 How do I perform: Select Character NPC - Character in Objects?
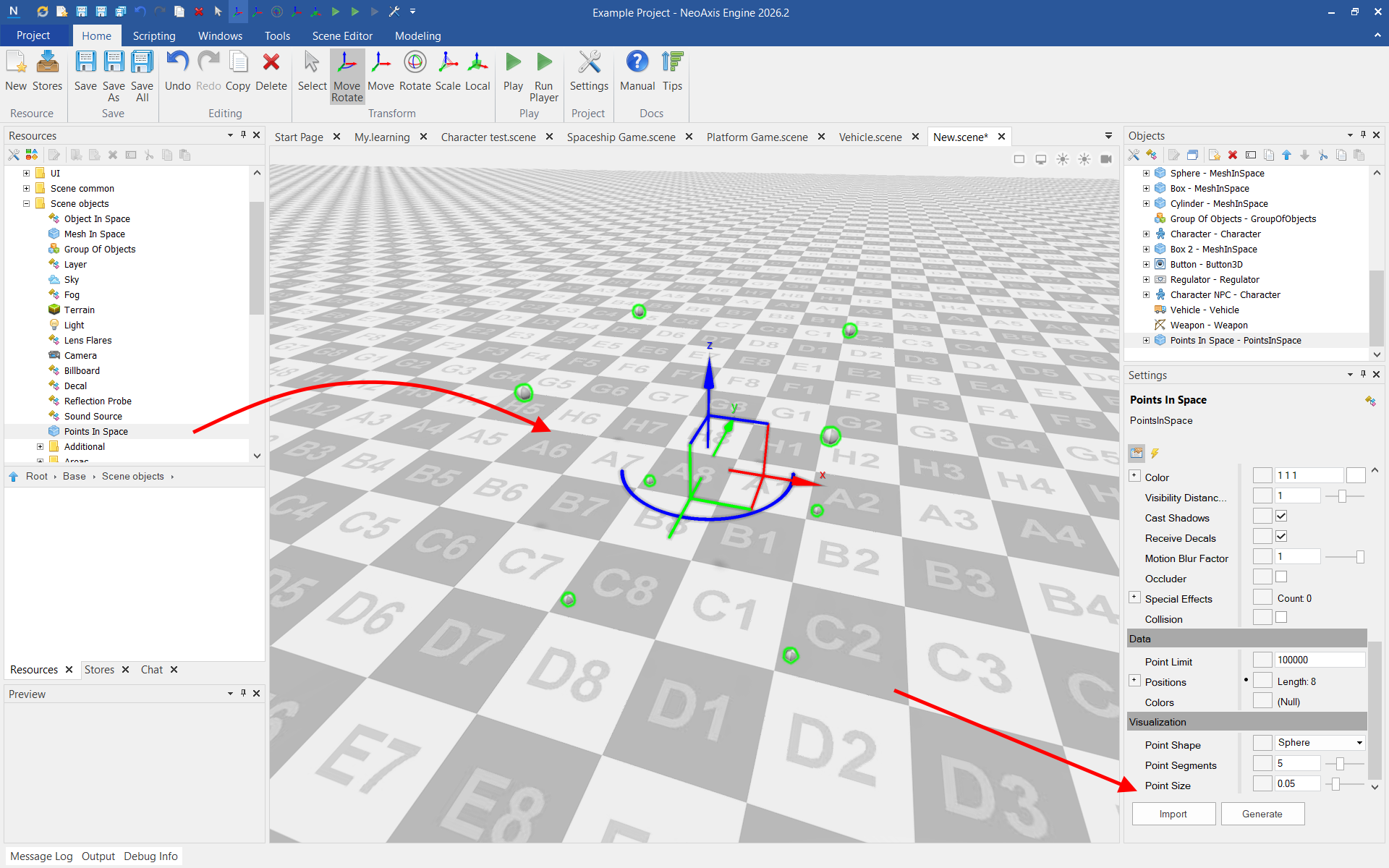(x=1225, y=294)
